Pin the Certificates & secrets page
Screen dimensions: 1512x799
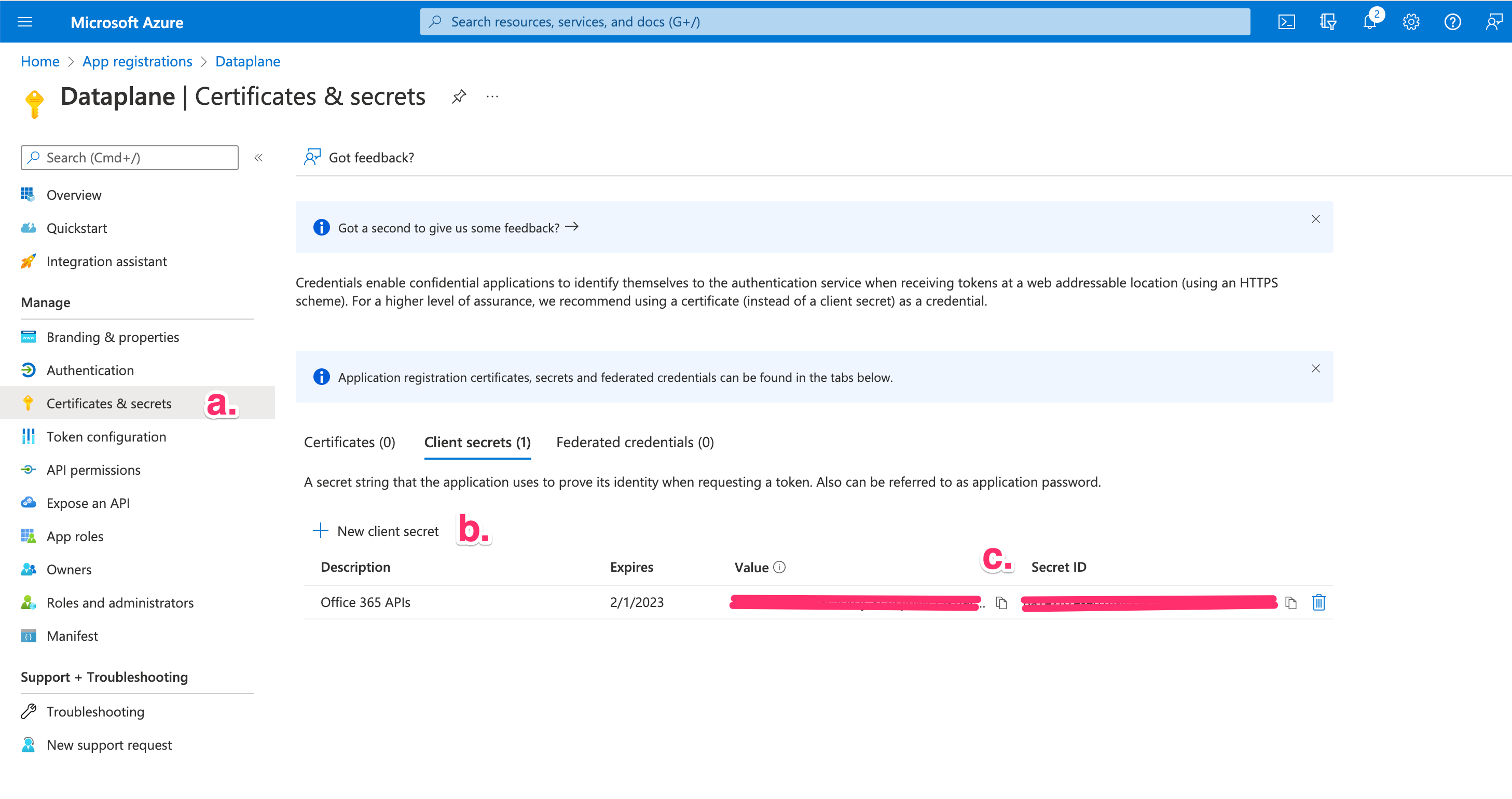(x=459, y=97)
